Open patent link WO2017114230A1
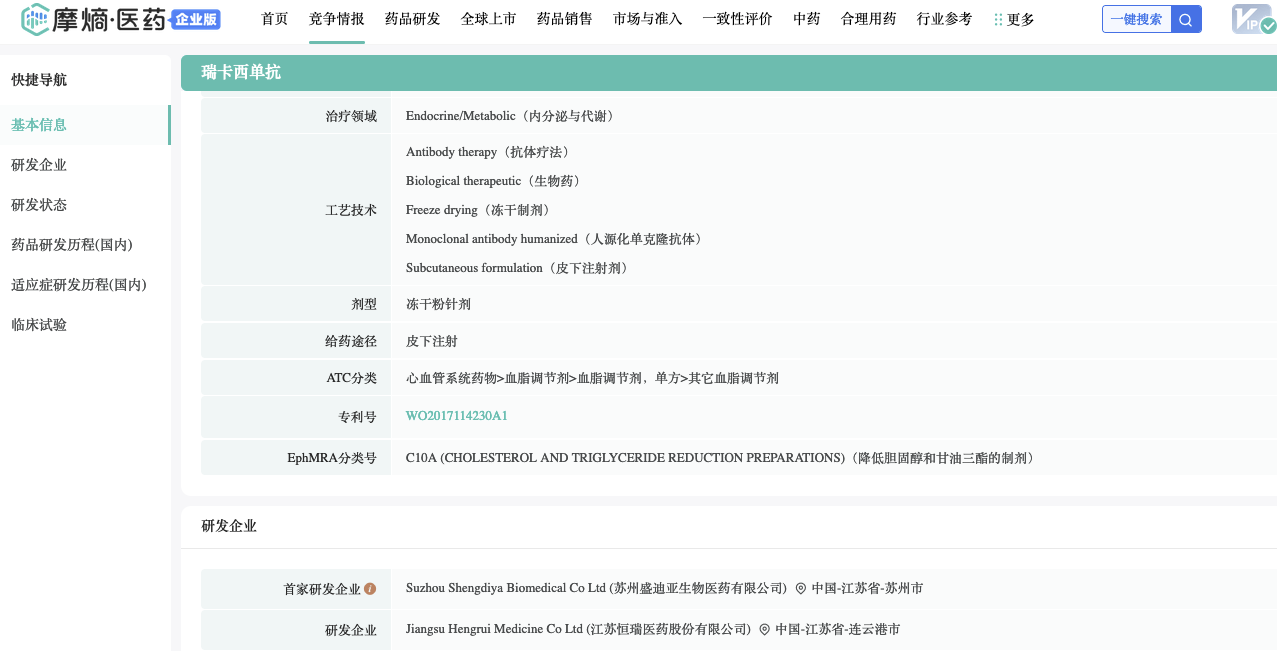The image size is (1277, 651). (457, 416)
